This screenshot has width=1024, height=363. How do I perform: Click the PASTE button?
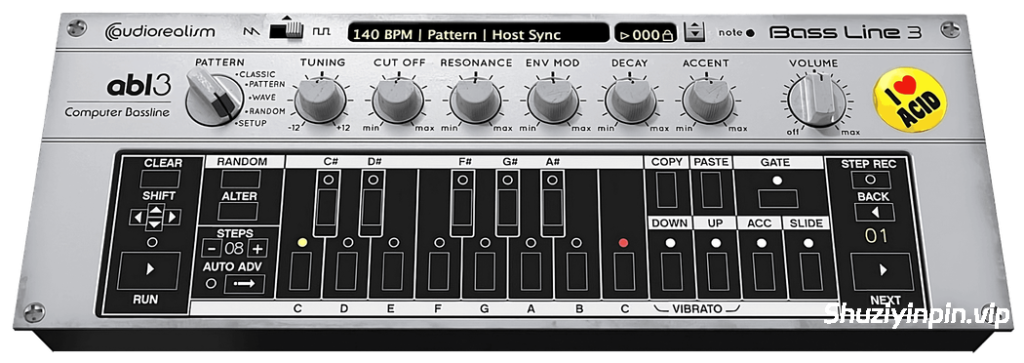(712, 190)
